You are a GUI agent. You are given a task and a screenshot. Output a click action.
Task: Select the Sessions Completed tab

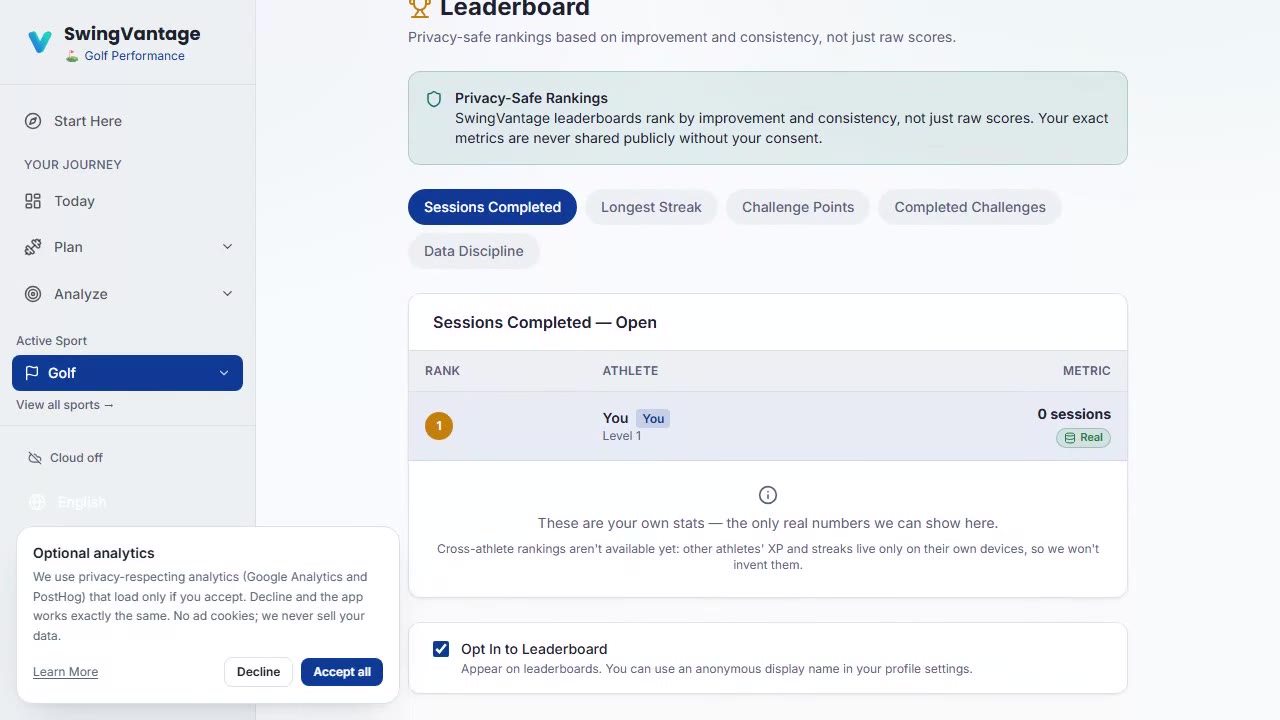pyautogui.click(x=492, y=207)
